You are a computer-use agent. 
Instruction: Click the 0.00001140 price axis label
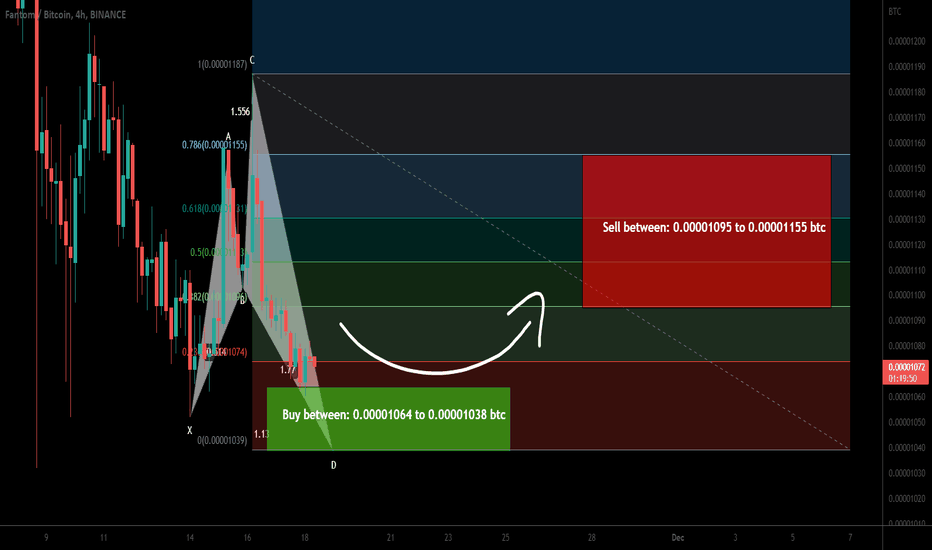point(906,194)
